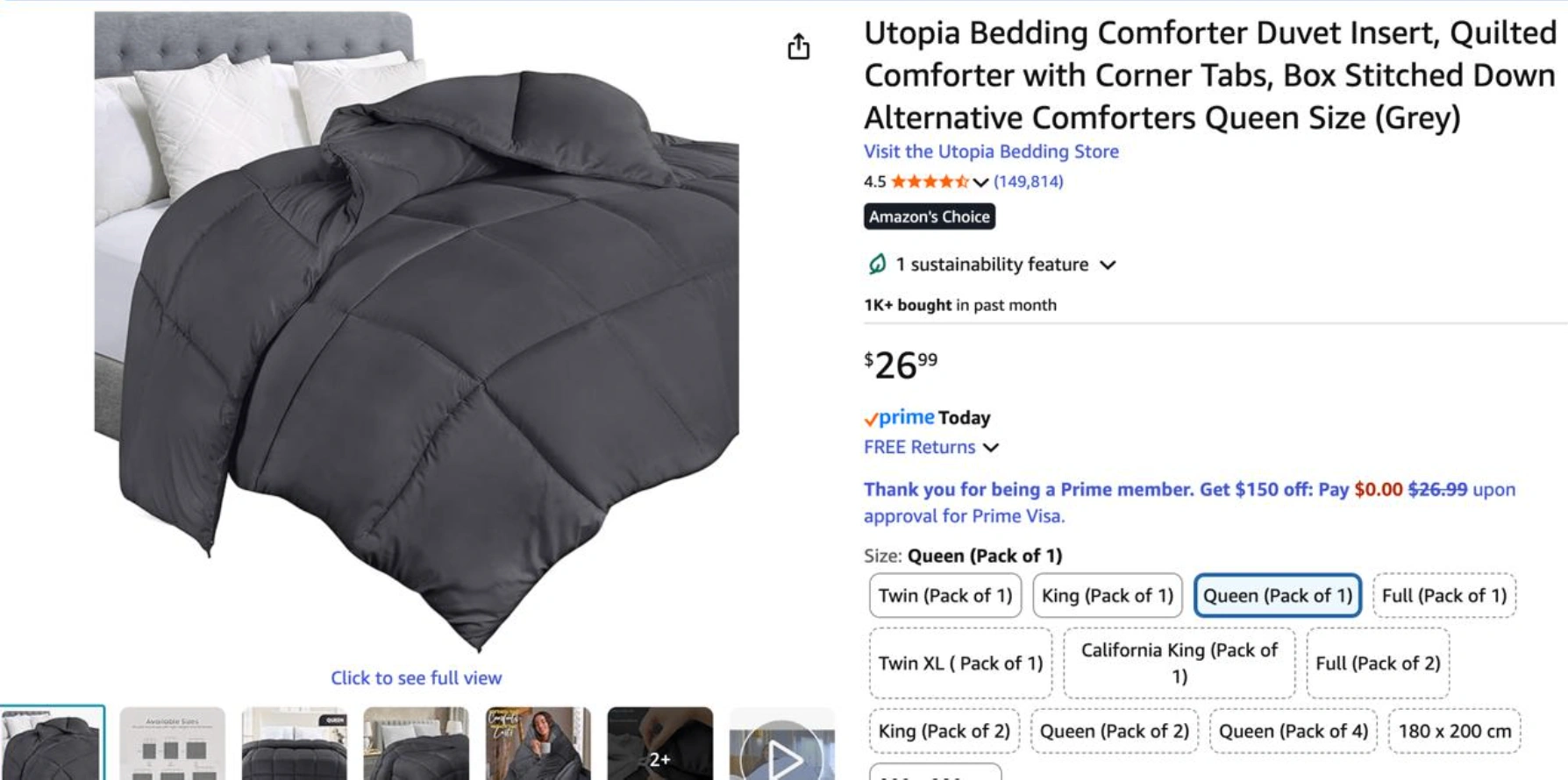Image resolution: width=1568 pixels, height=780 pixels.
Task: Select California King (Pack of 1) size
Action: [1180, 663]
